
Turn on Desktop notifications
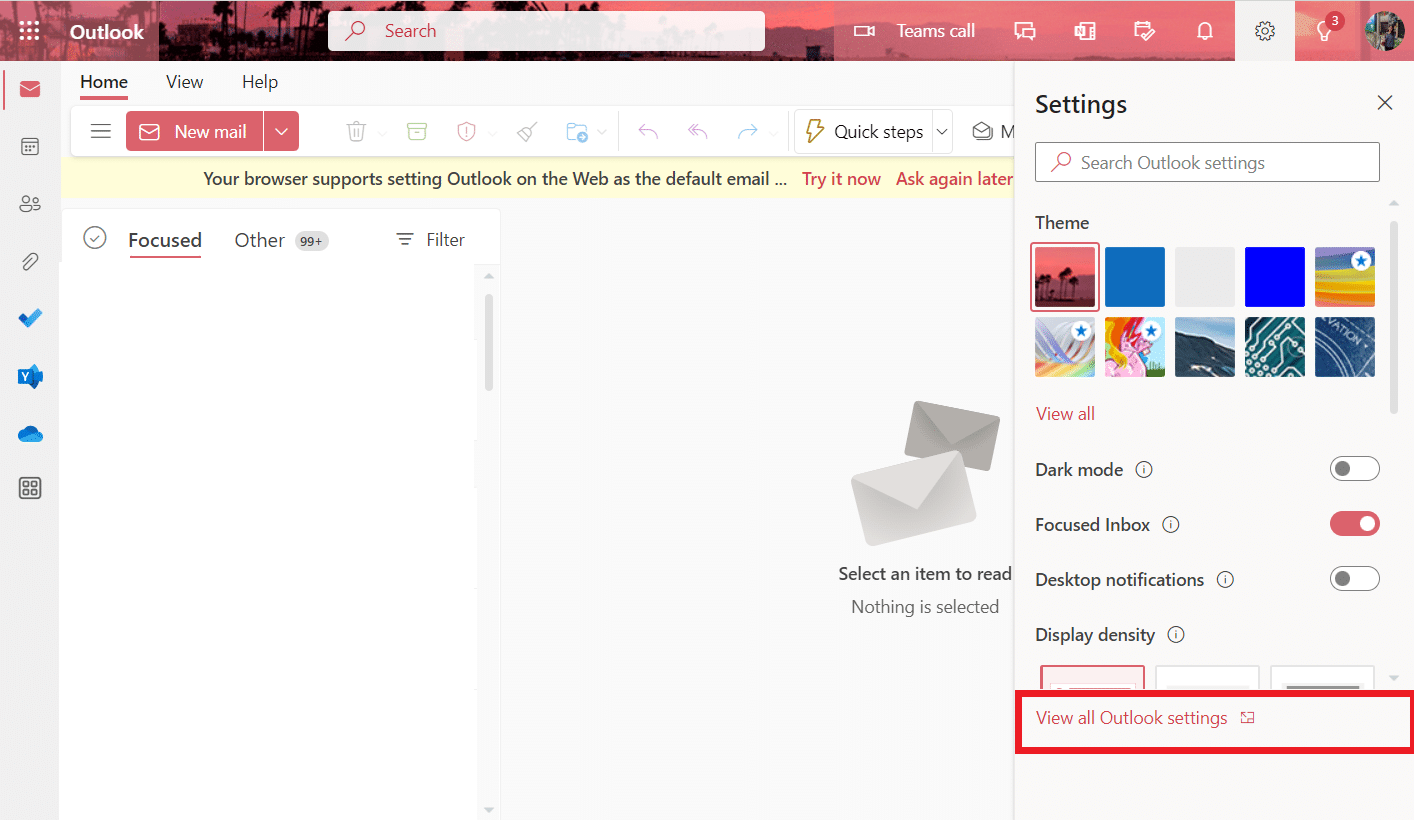(1355, 578)
